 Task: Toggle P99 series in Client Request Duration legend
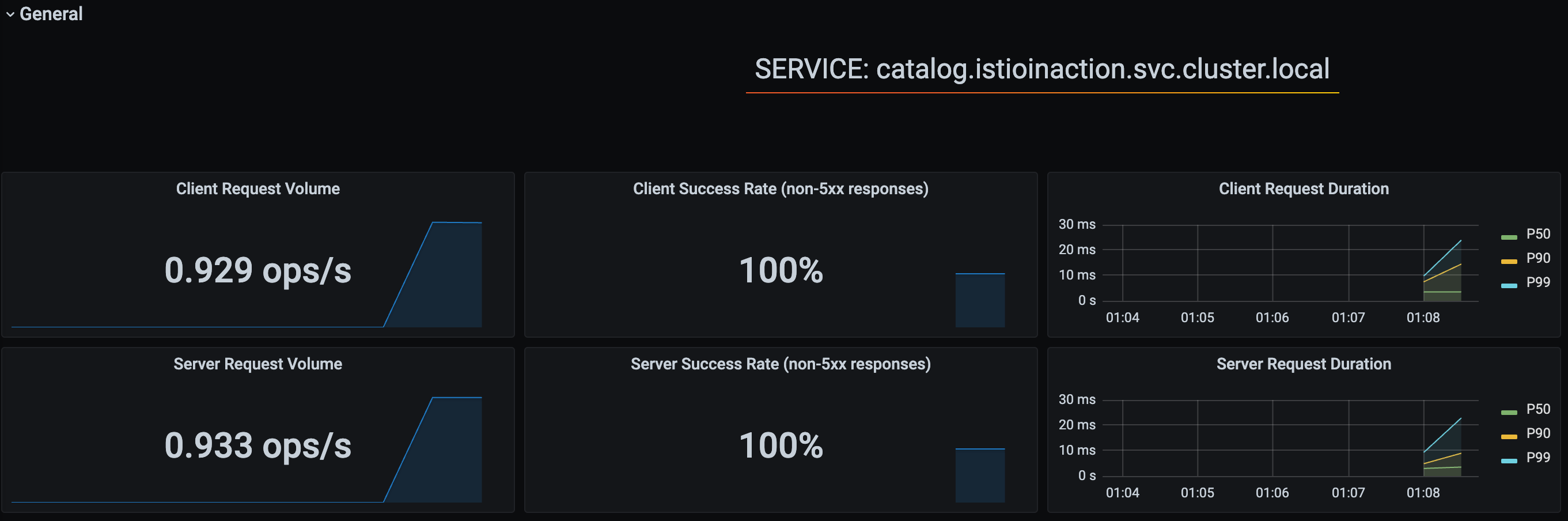pyautogui.click(x=1537, y=282)
